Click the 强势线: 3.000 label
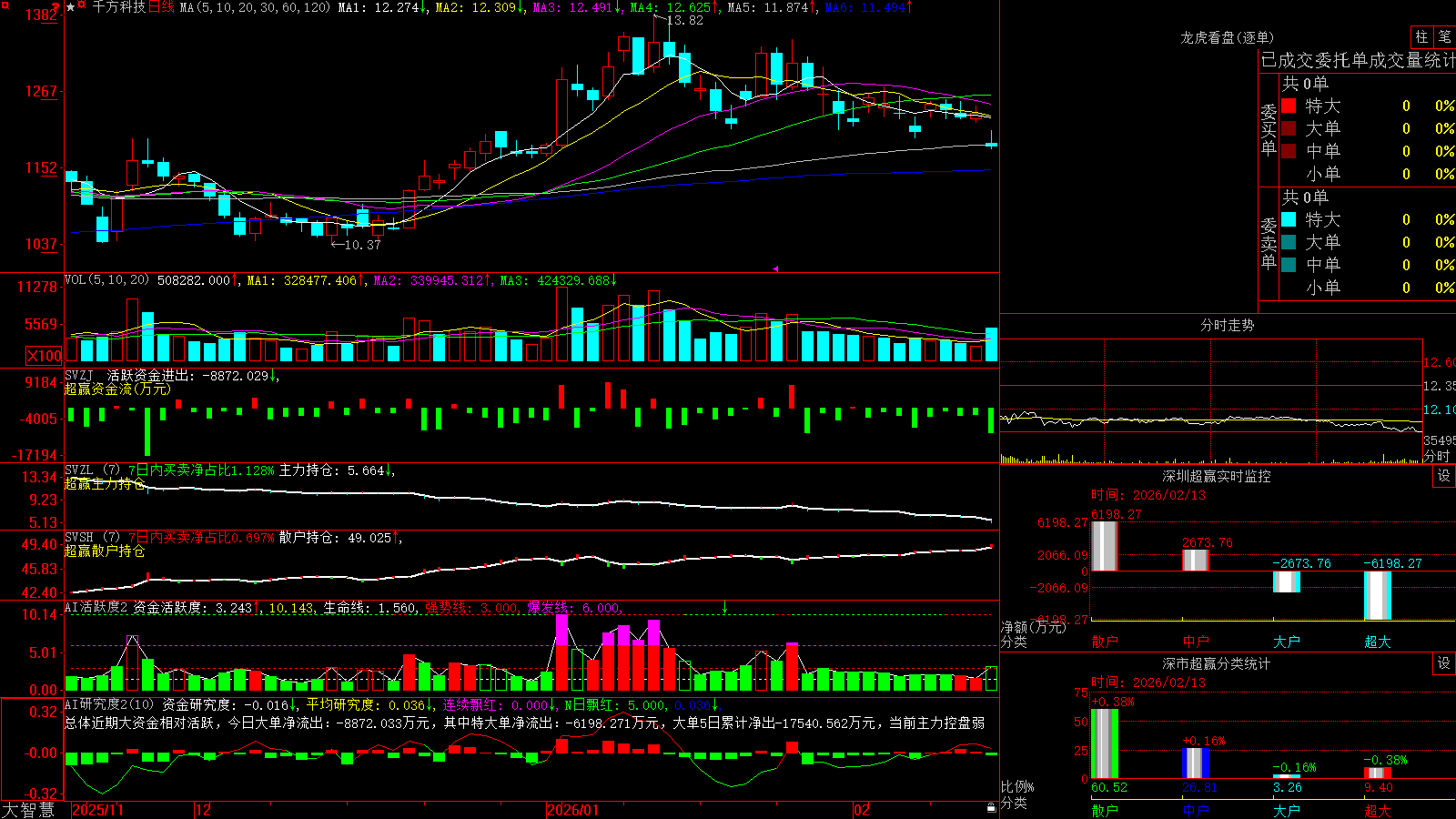The height and width of the screenshot is (819, 1456). click(x=472, y=608)
